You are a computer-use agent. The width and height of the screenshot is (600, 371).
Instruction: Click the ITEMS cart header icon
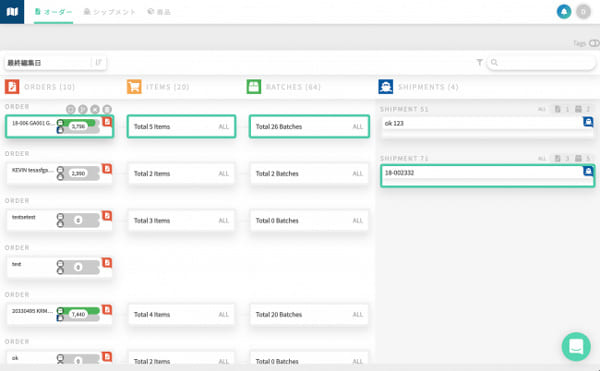(134, 87)
